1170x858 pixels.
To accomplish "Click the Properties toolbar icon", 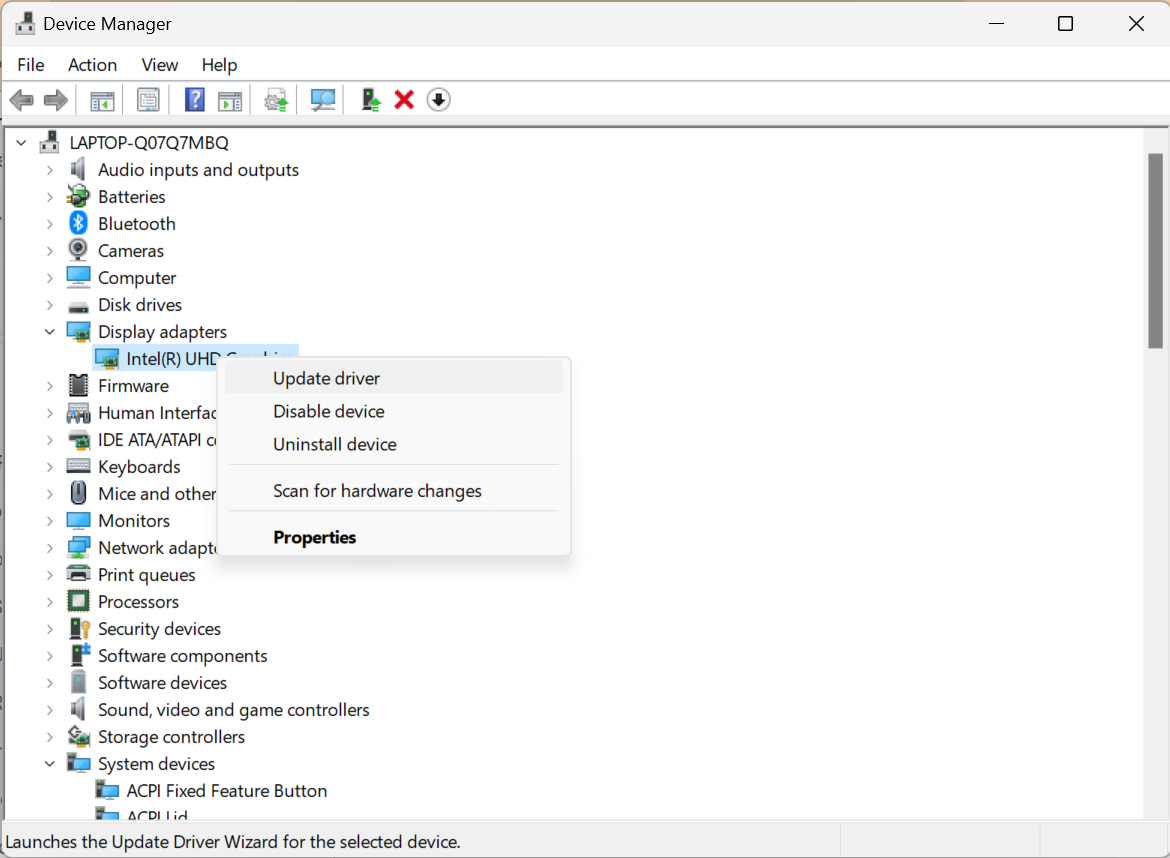I will (x=149, y=100).
